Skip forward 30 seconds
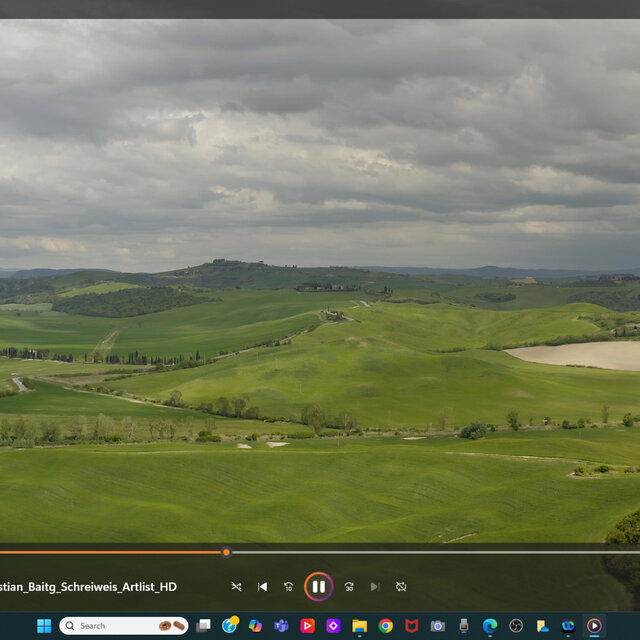 point(349,587)
